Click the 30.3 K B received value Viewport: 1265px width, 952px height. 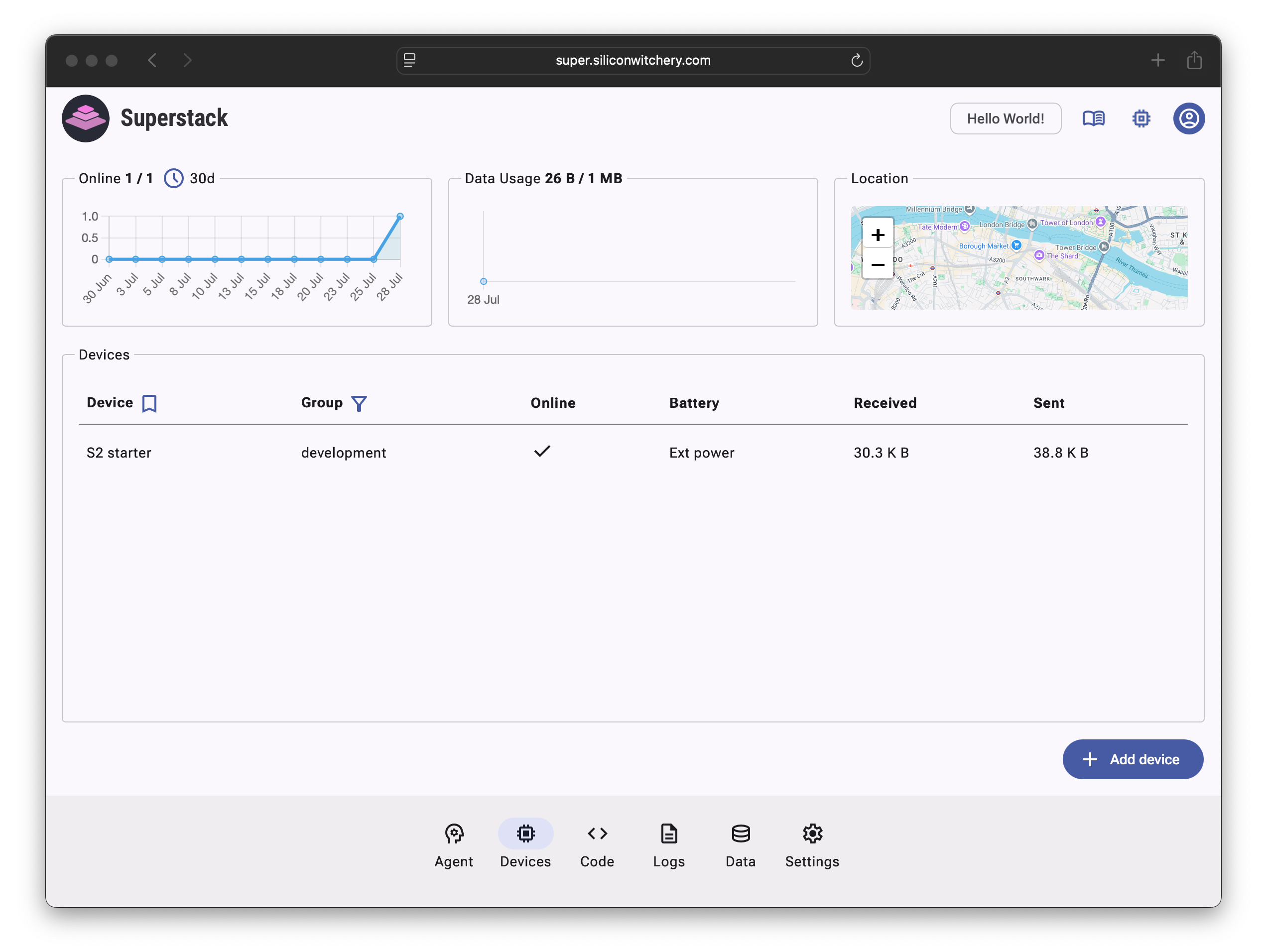(x=881, y=453)
